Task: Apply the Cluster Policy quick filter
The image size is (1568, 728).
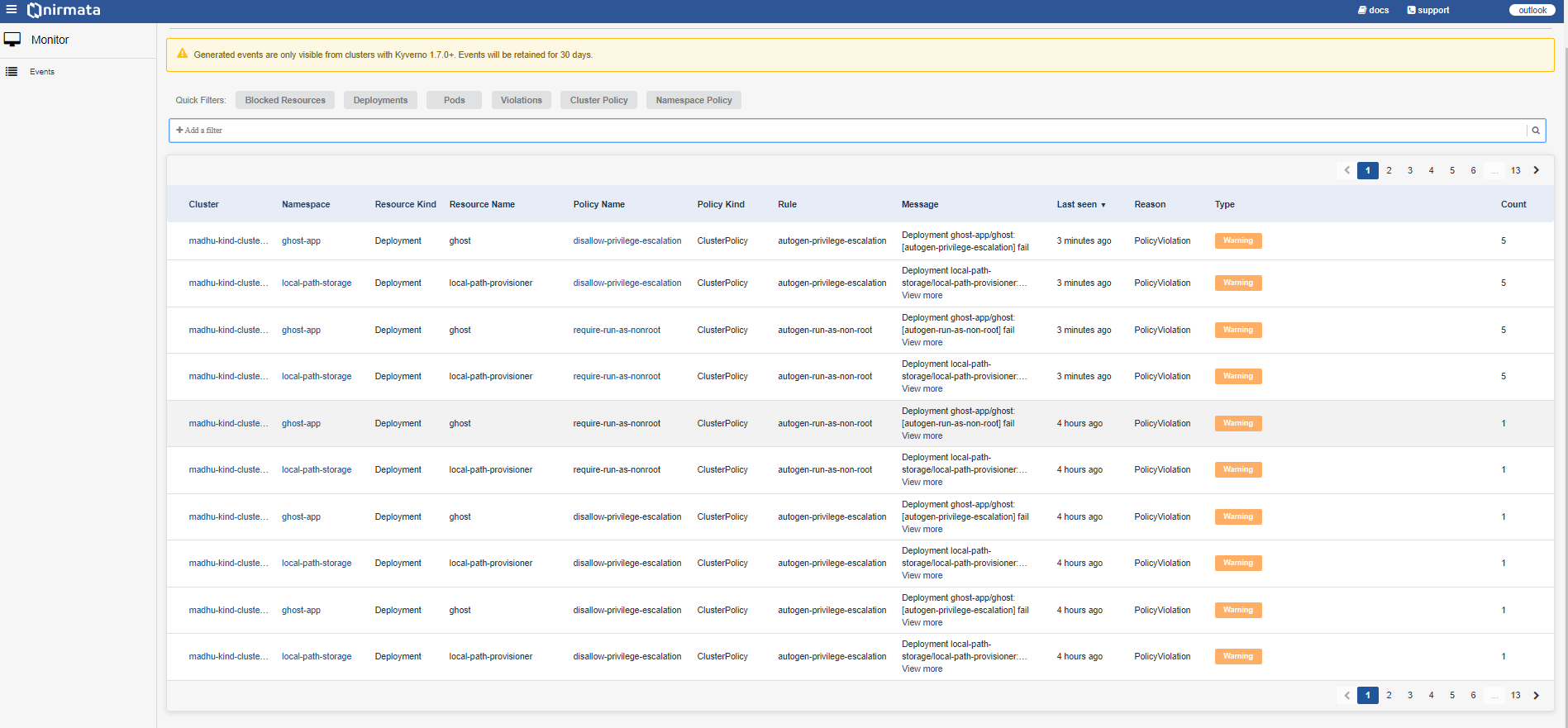Action: coord(598,100)
